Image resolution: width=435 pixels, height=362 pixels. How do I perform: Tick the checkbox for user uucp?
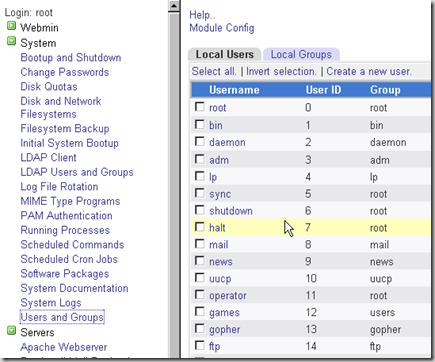200,278
